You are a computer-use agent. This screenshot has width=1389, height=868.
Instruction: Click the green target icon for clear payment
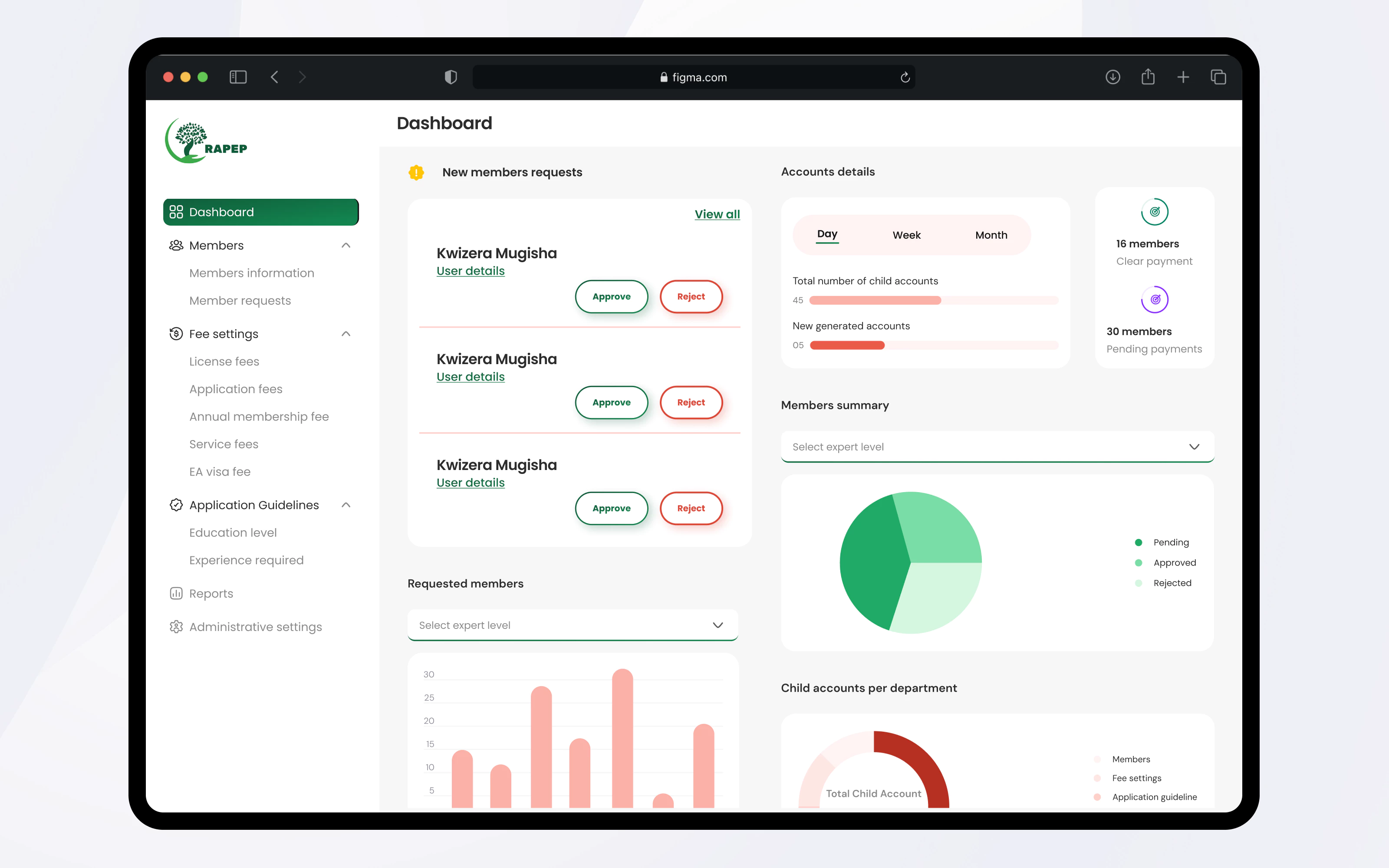coord(1155,212)
